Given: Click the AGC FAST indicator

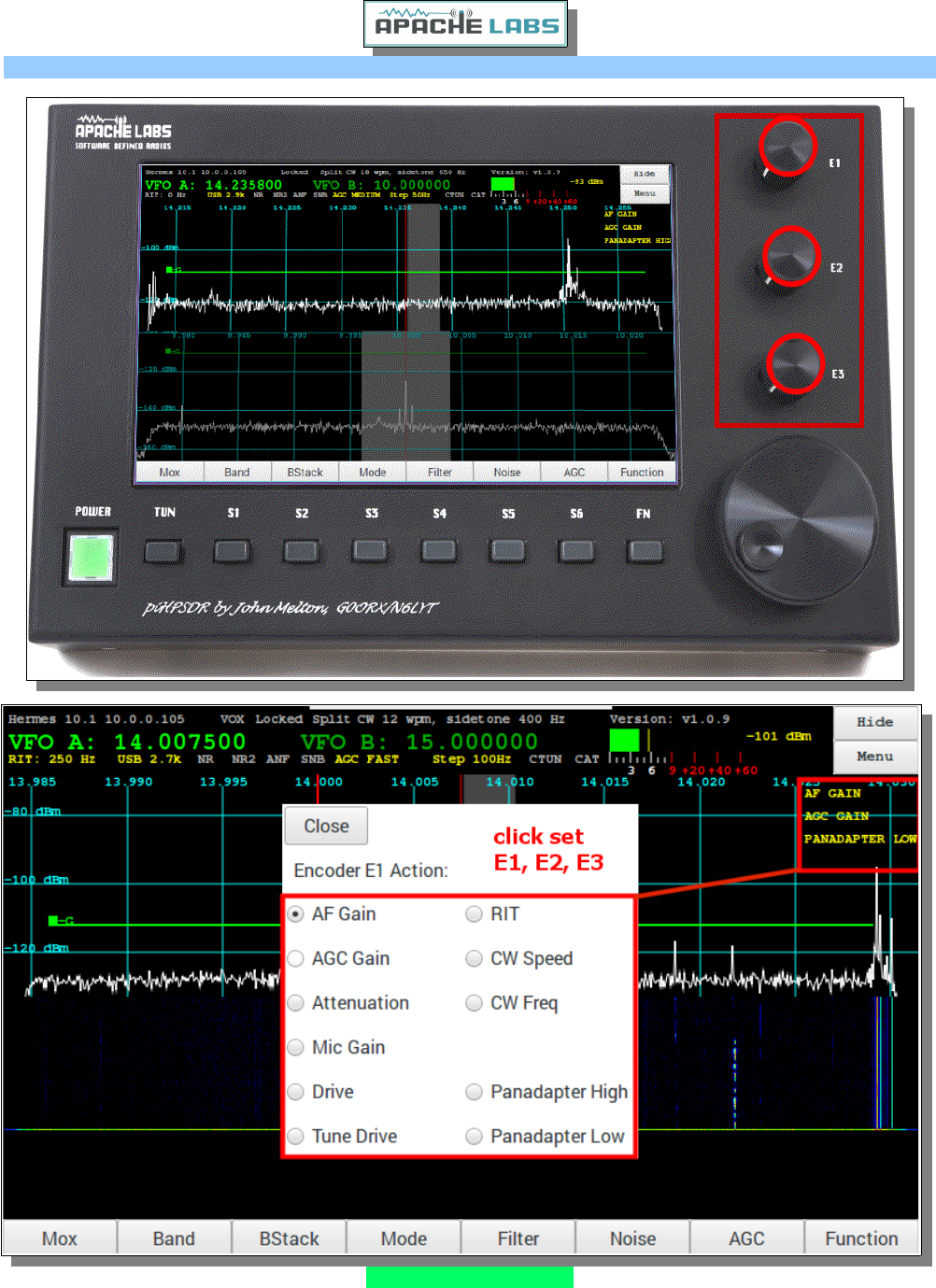Looking at the screenshot, I should 366,759.
